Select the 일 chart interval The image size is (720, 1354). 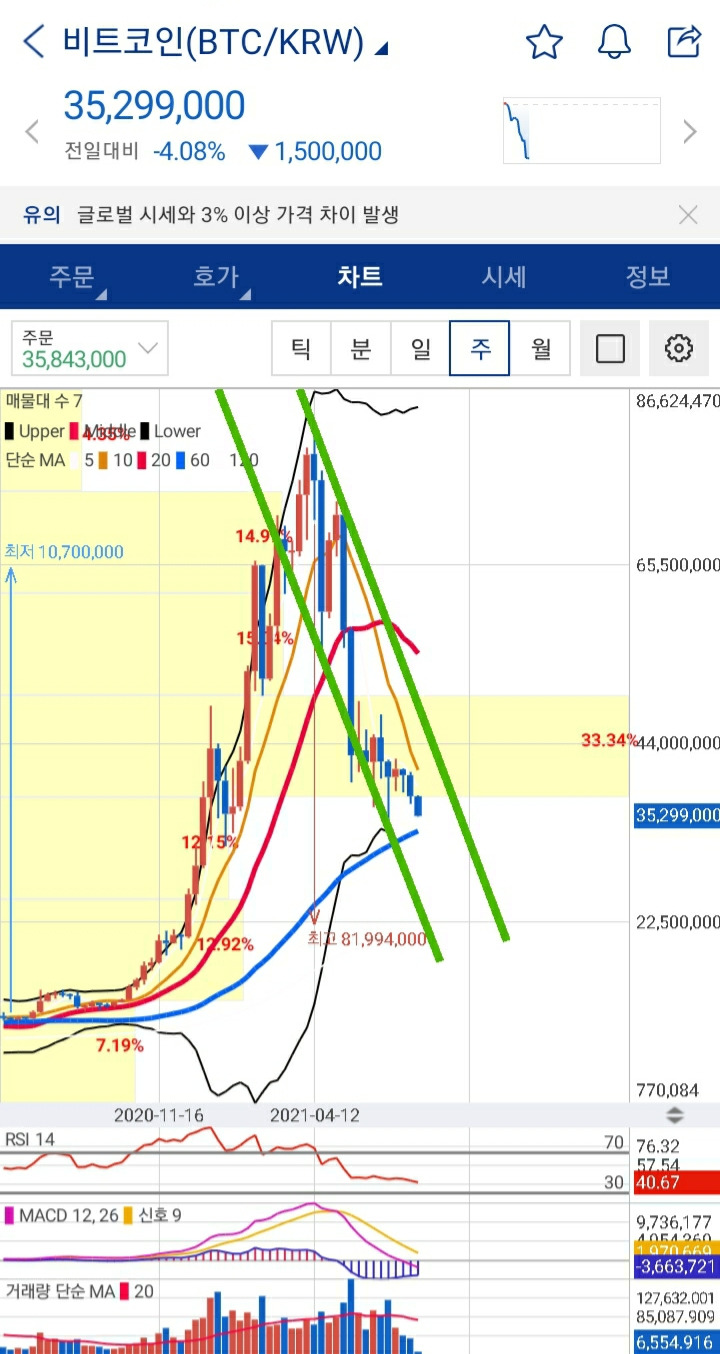(421, 348)
